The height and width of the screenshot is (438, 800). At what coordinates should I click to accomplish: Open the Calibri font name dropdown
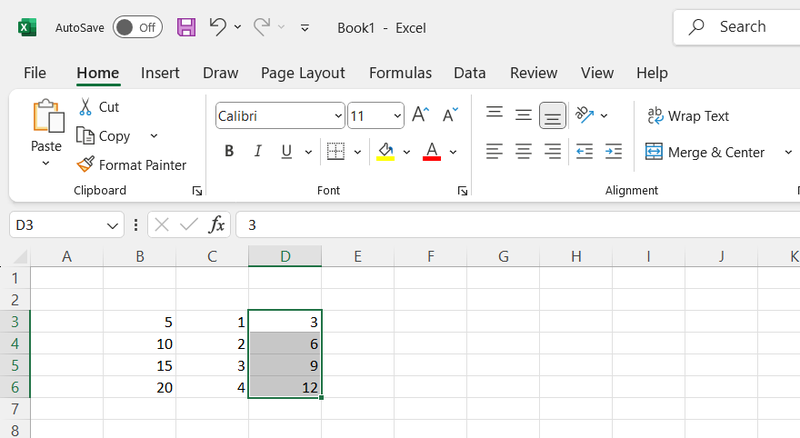pyautogui.click(x=338, y=116)
